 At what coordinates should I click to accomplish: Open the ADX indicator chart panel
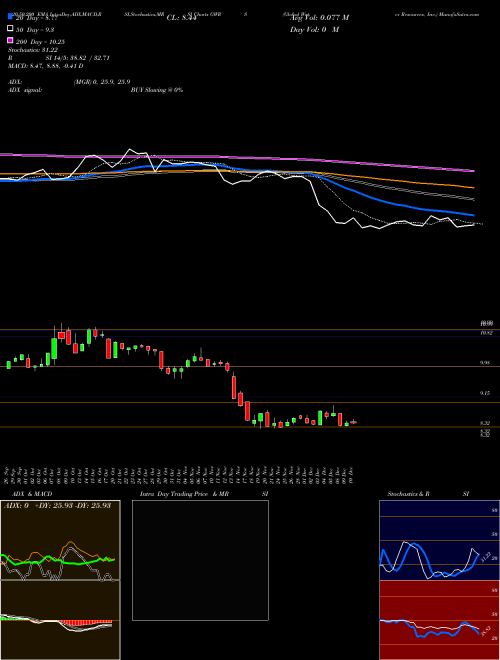[x=60, y=540]
